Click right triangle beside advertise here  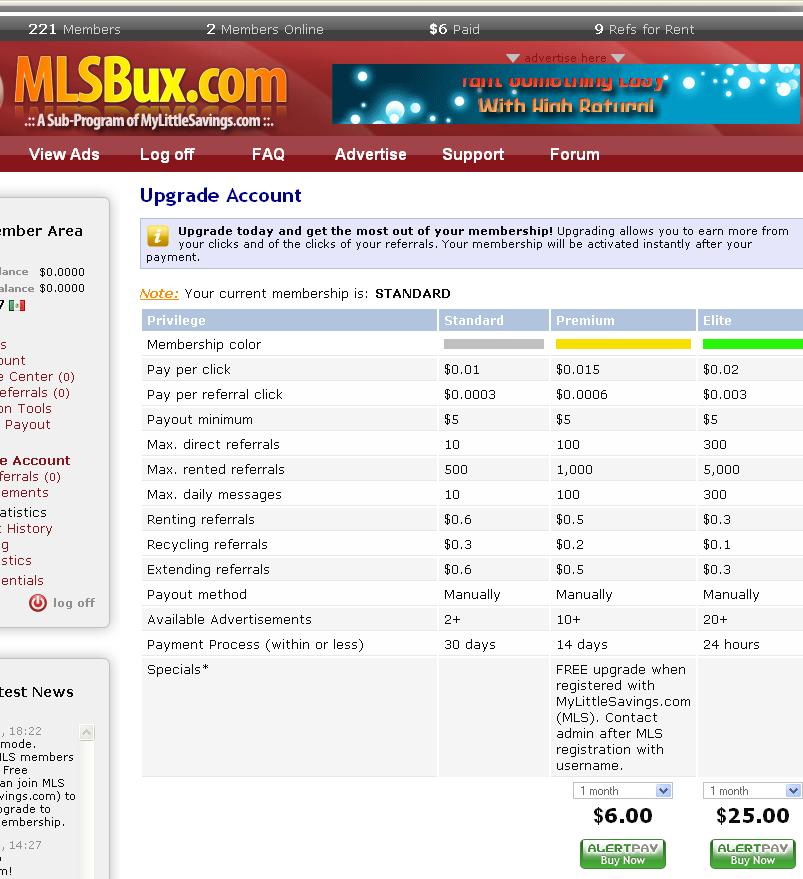point(618,58)
